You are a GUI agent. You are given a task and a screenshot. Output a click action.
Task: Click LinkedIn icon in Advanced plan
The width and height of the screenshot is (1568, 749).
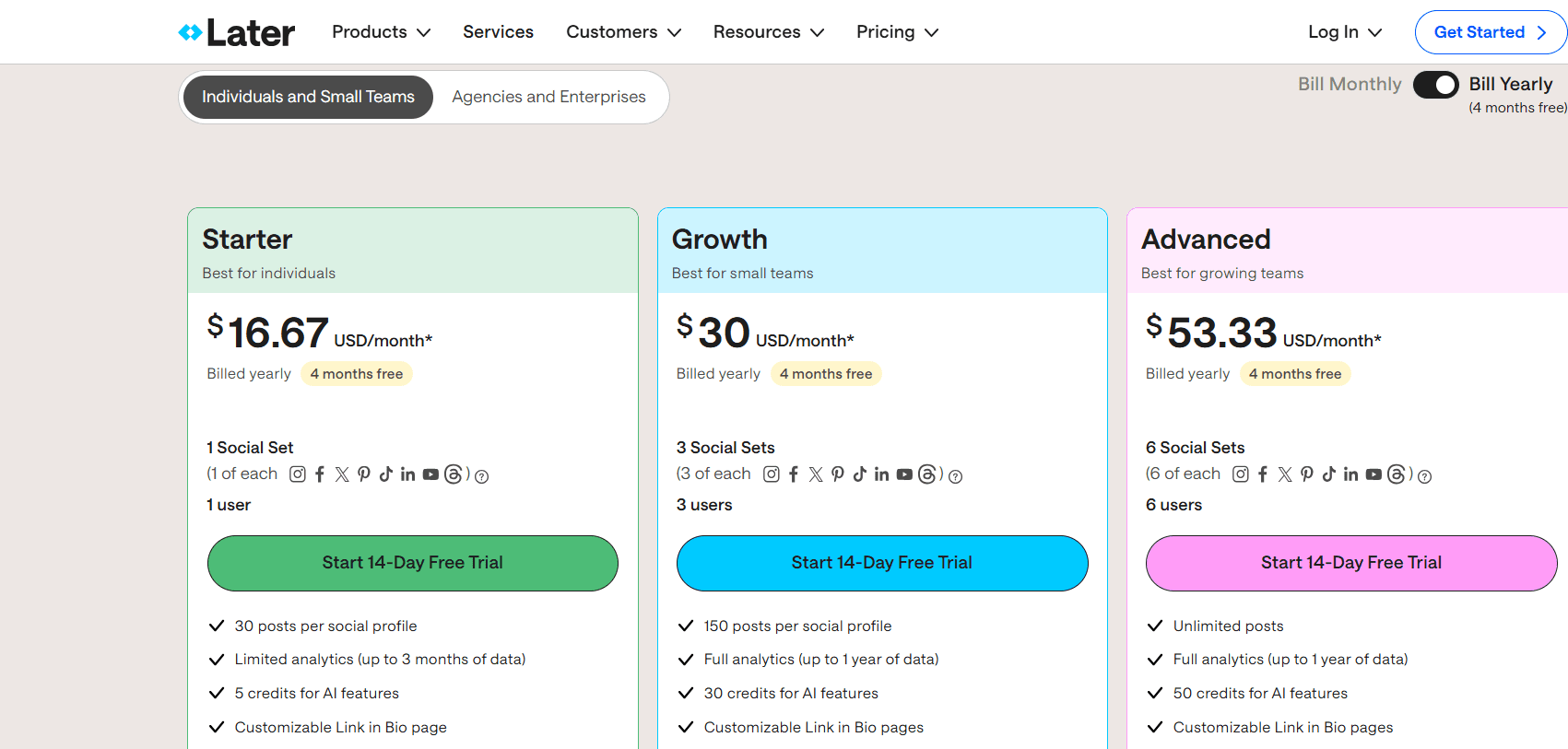pos(1350,474)
